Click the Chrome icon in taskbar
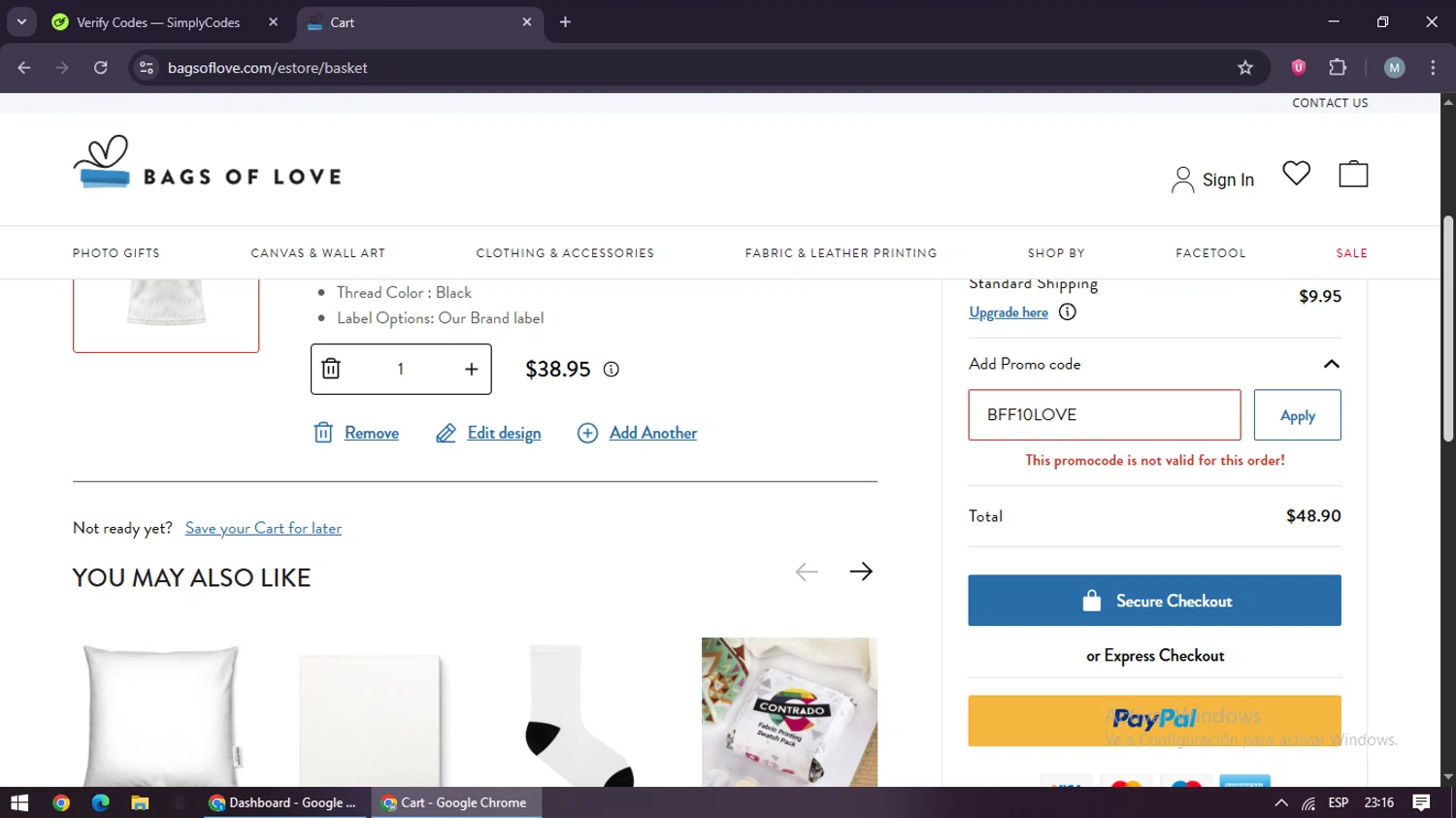 (61, 802)
